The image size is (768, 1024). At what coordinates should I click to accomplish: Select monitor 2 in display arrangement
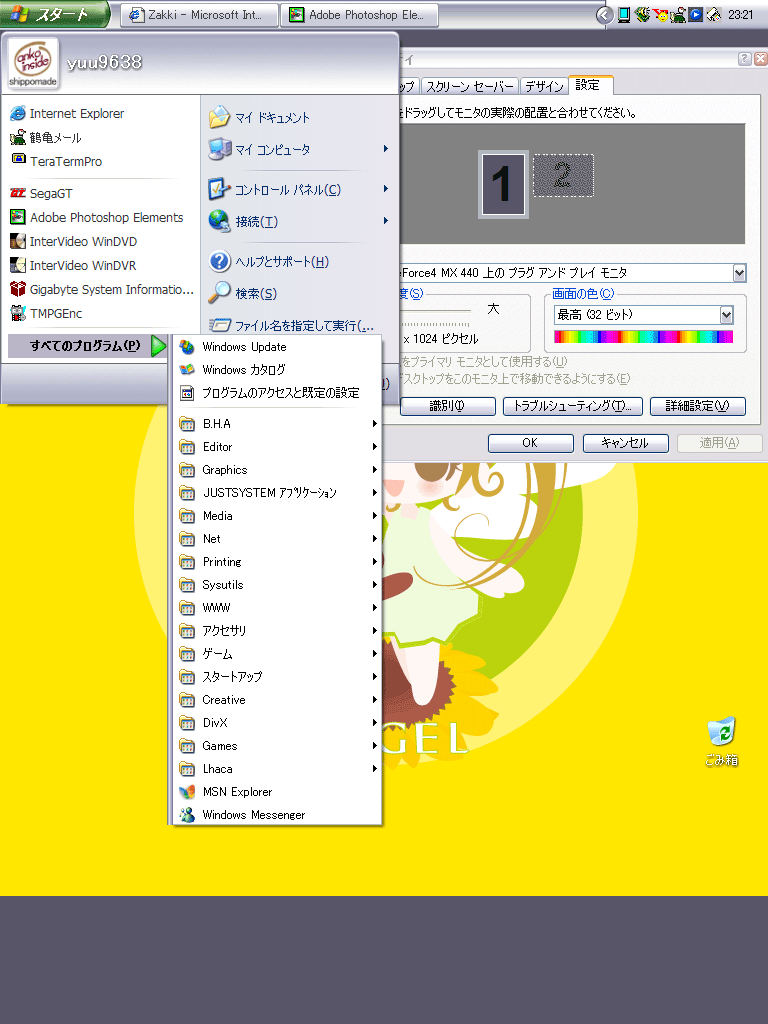562,176
